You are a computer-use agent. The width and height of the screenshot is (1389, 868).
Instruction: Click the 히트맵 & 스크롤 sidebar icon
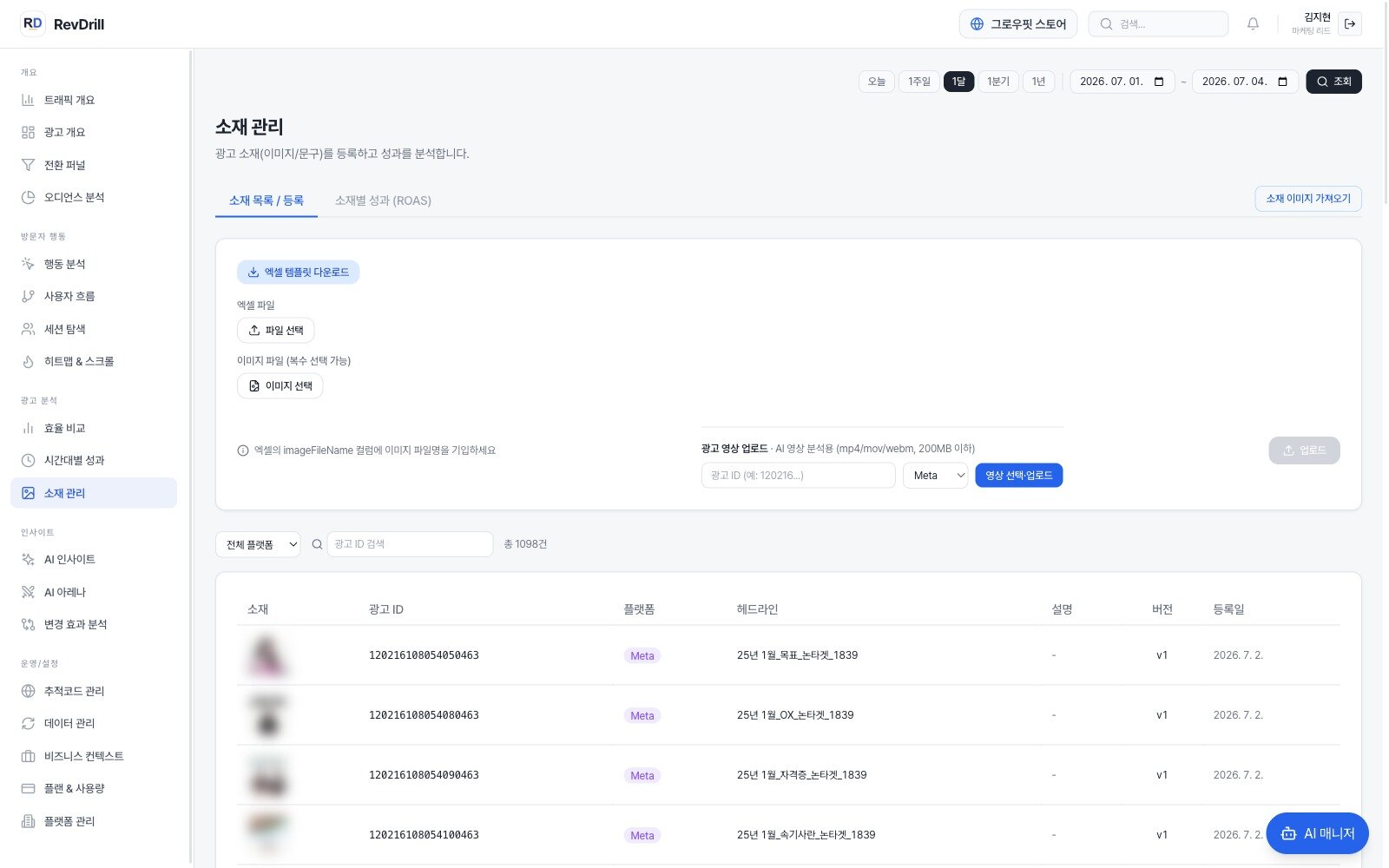28,361
